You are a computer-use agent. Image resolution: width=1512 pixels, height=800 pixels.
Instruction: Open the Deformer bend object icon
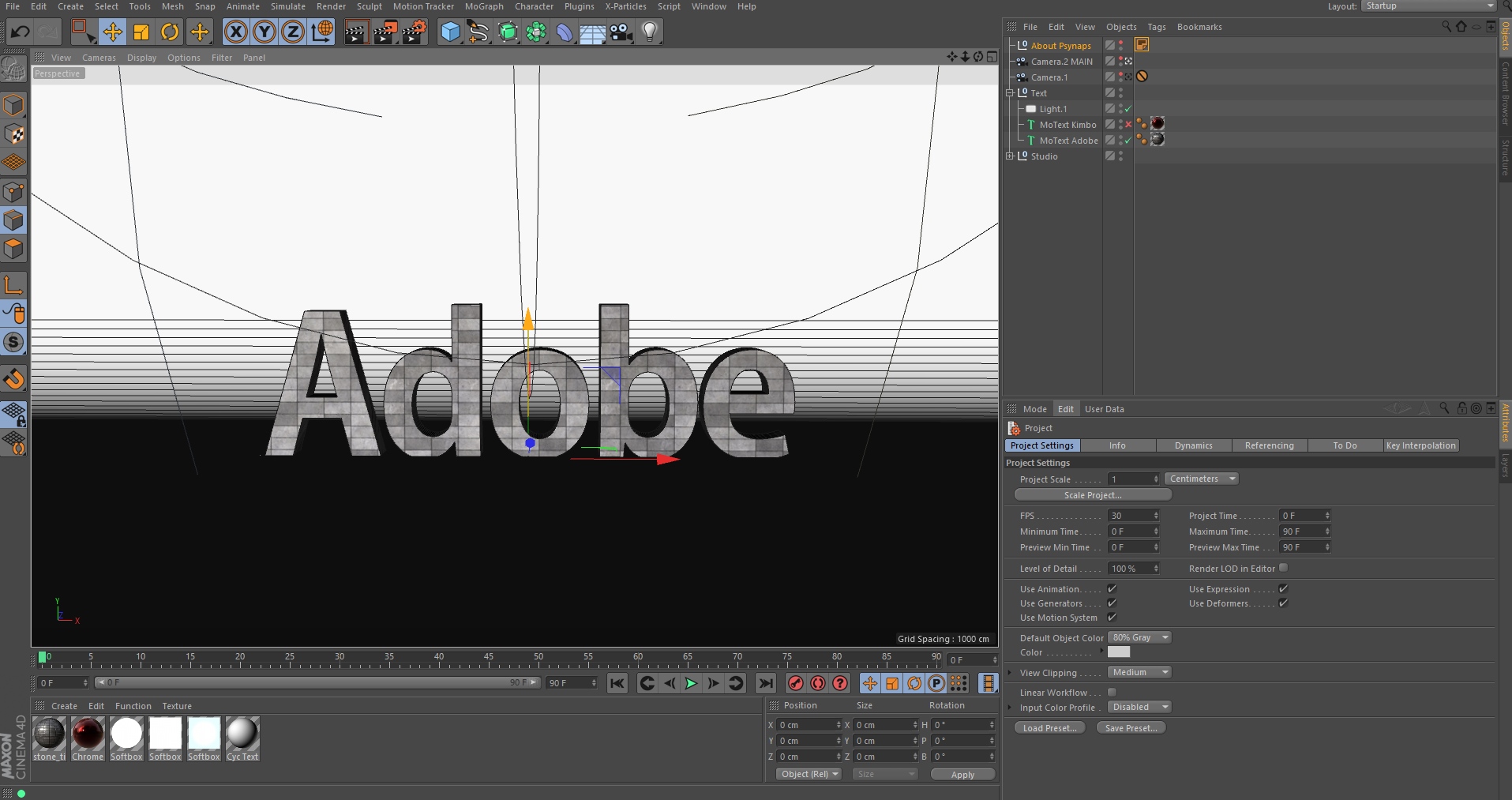click(x=564, y=32)
